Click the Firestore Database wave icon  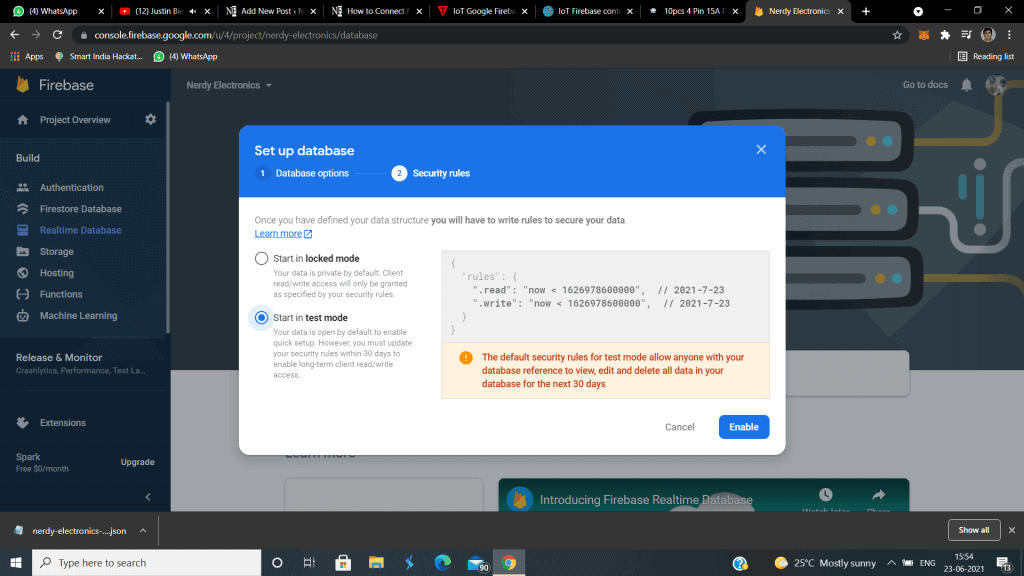tap(23, 209)
